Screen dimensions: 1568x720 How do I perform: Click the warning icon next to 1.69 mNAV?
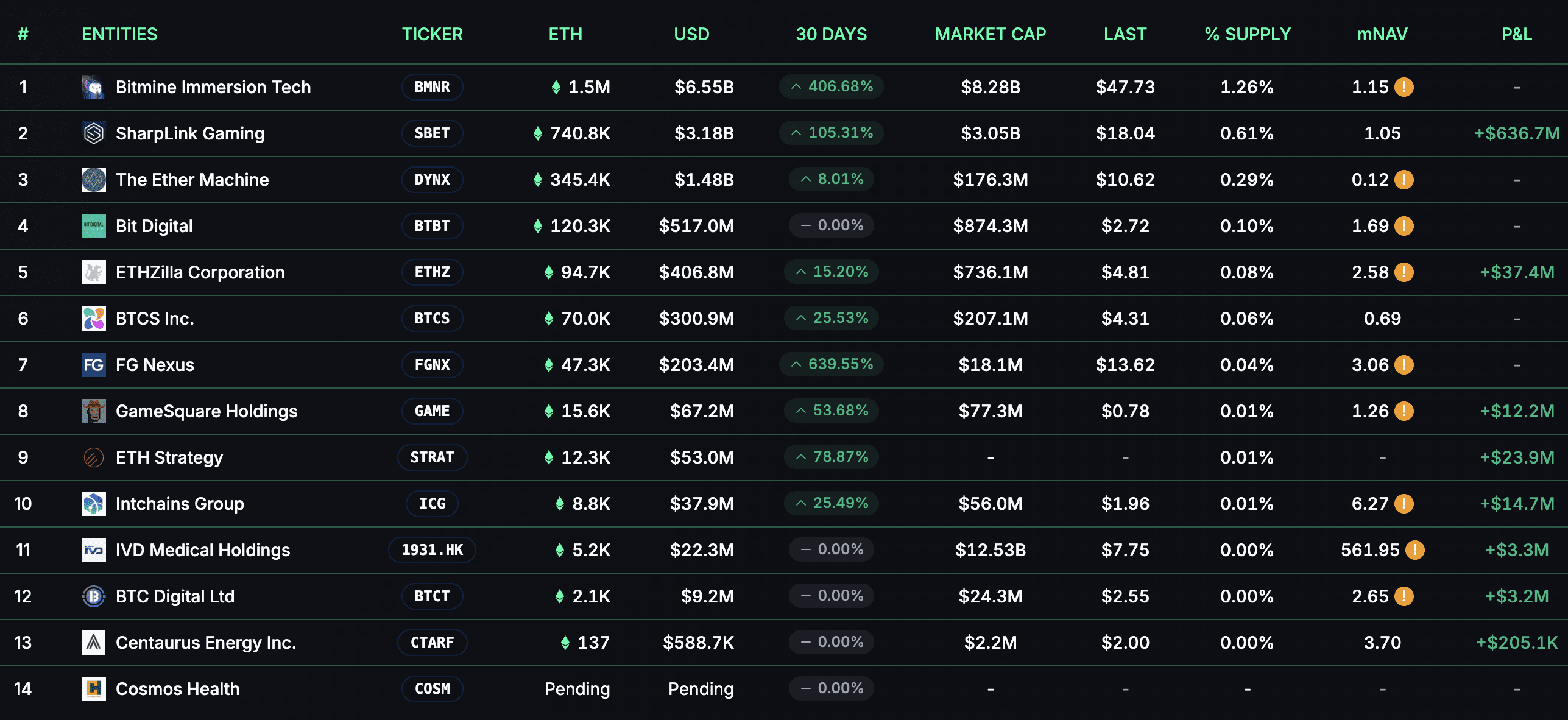click(x=1404, y=226)
